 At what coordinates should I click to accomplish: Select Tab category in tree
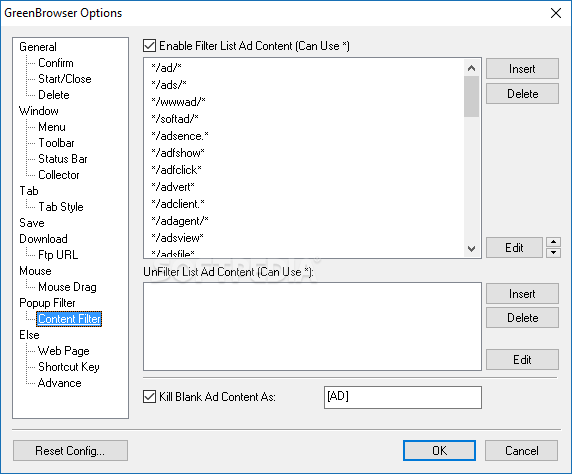coord(29,191)
